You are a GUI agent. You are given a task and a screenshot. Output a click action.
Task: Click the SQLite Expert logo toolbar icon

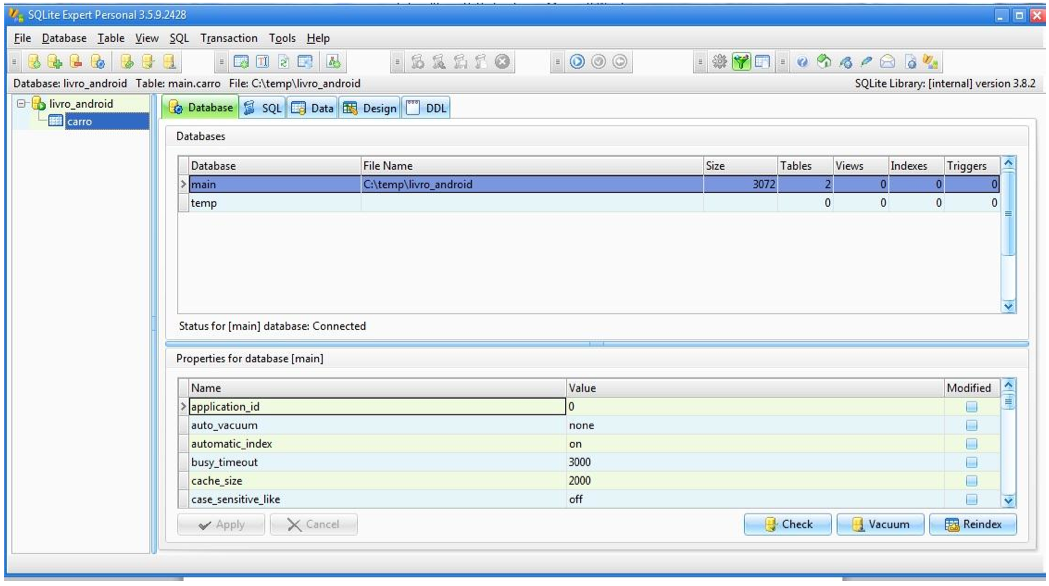click(x=930, y=62)
